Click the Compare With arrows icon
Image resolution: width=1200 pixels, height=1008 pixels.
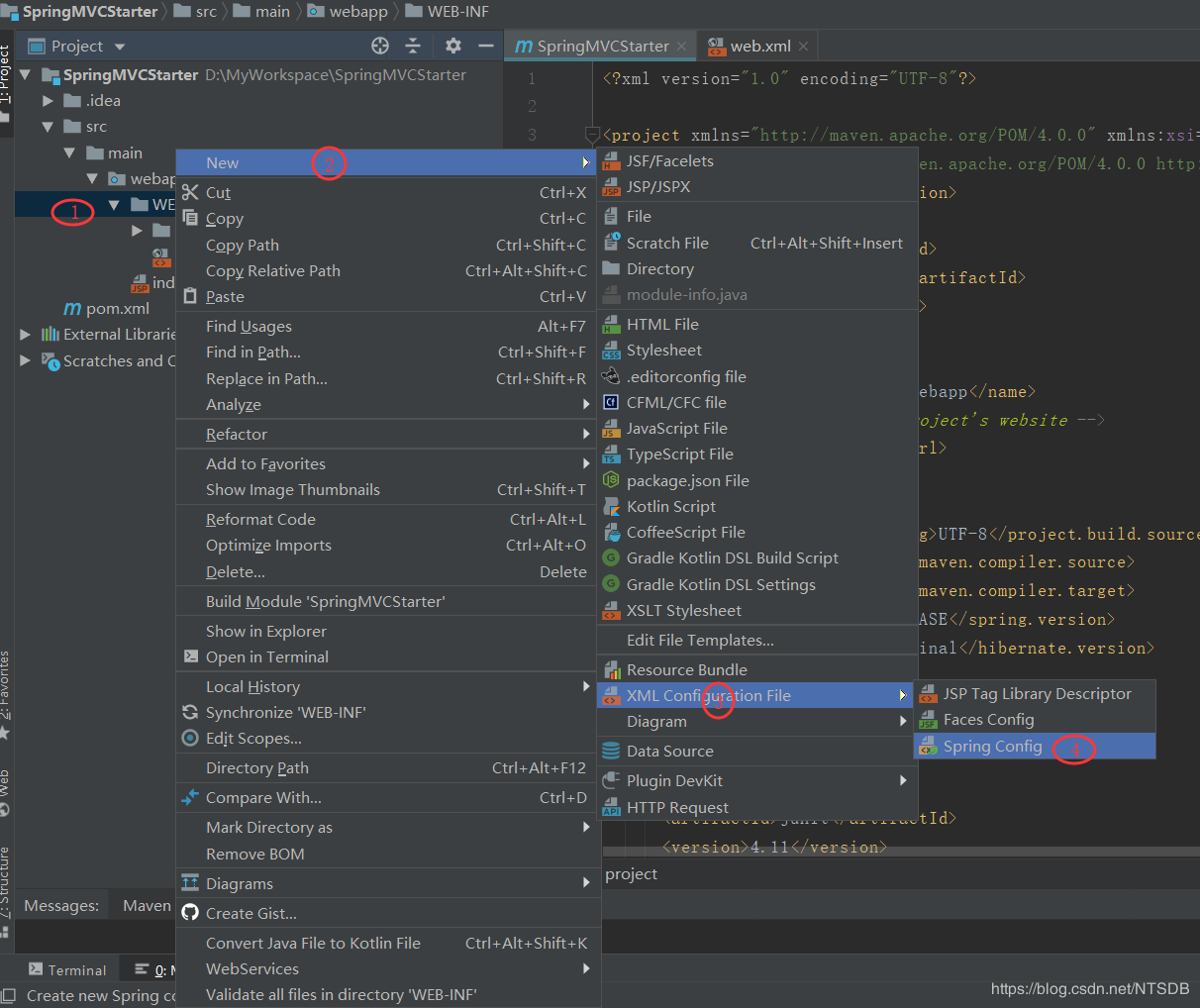click(x=190, y=797)
